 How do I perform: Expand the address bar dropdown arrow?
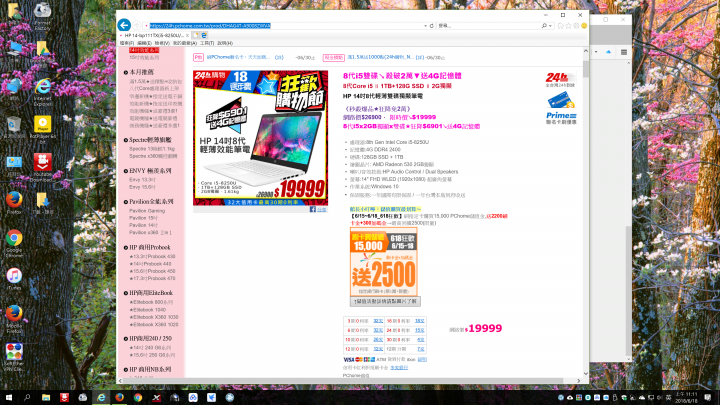[425, 26]
